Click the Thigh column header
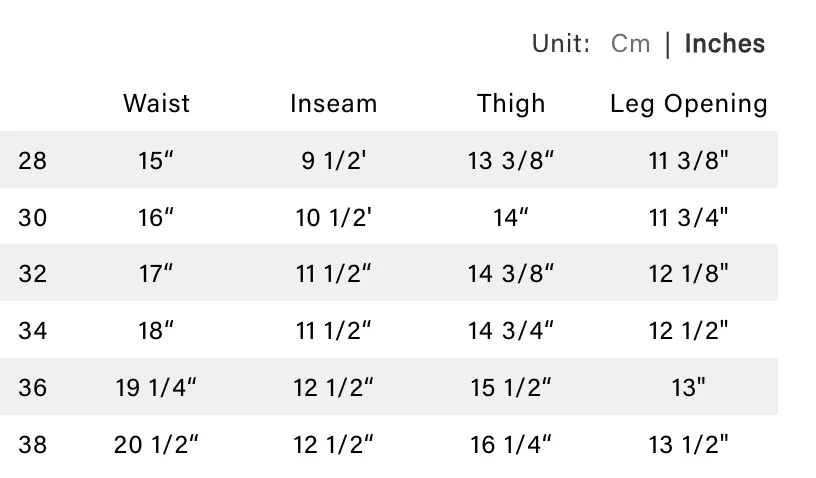 click(511, 104)
